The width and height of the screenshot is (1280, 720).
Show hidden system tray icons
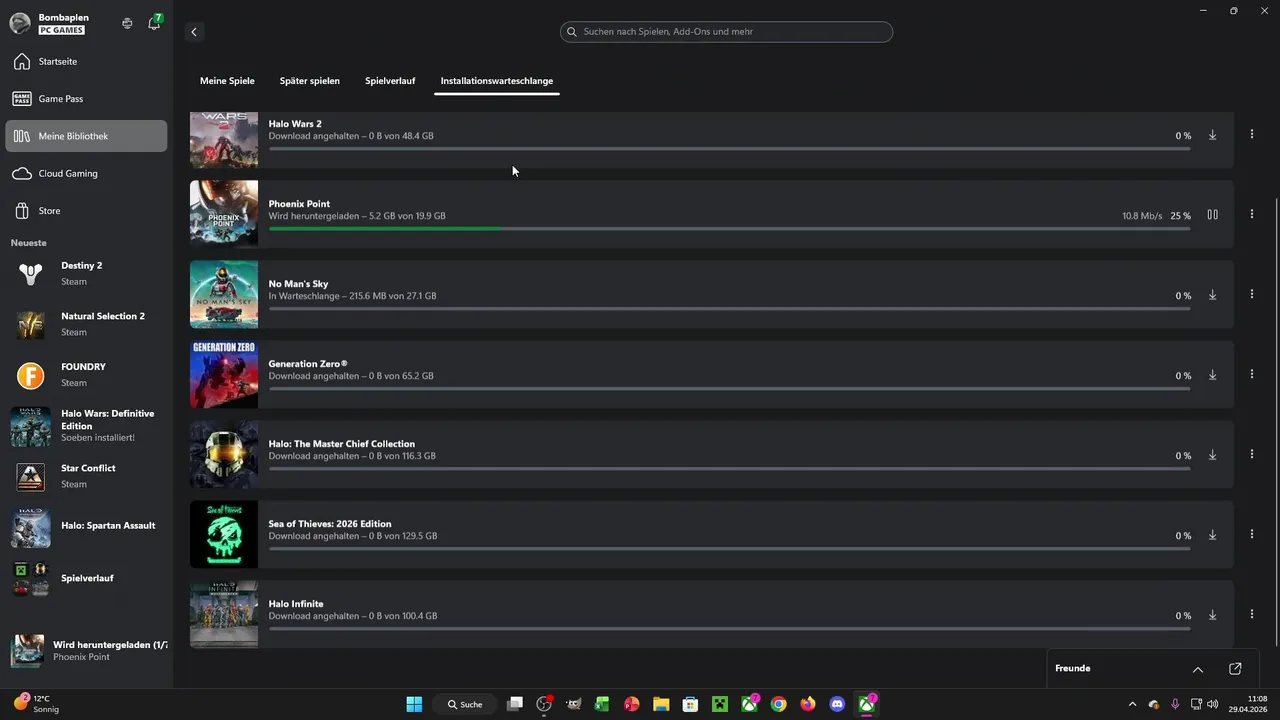point(1132,704)
